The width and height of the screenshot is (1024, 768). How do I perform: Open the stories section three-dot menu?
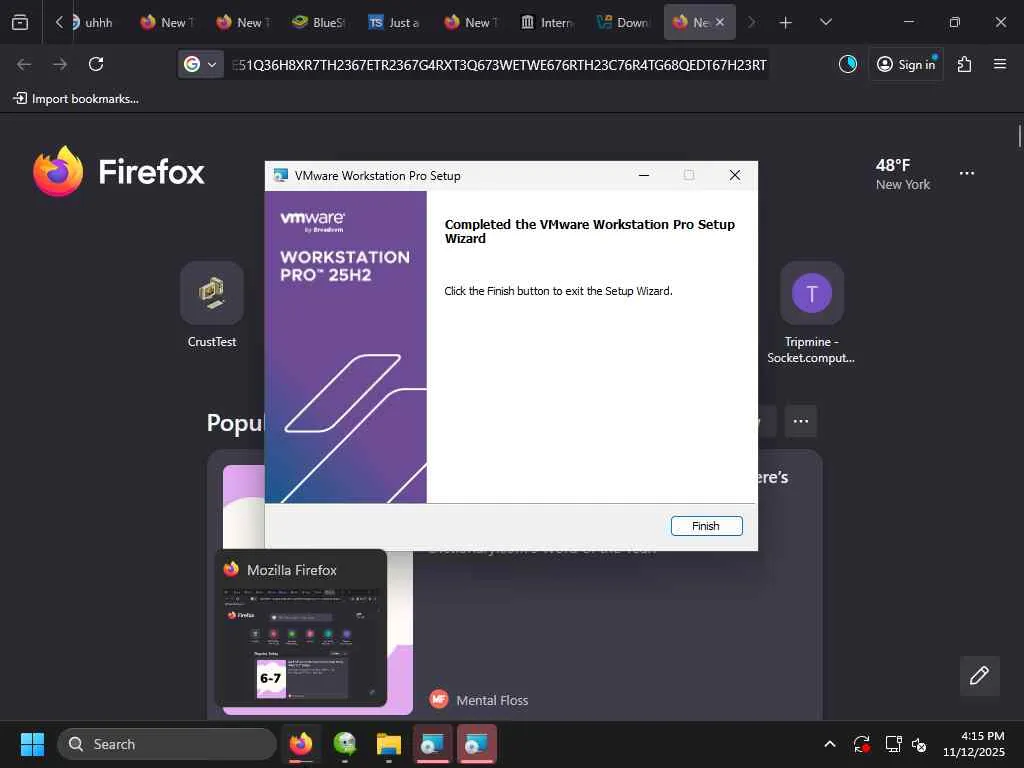801,421
